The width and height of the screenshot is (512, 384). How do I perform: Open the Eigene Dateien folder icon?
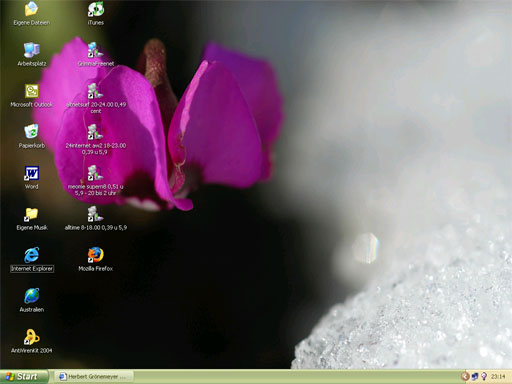31,9
